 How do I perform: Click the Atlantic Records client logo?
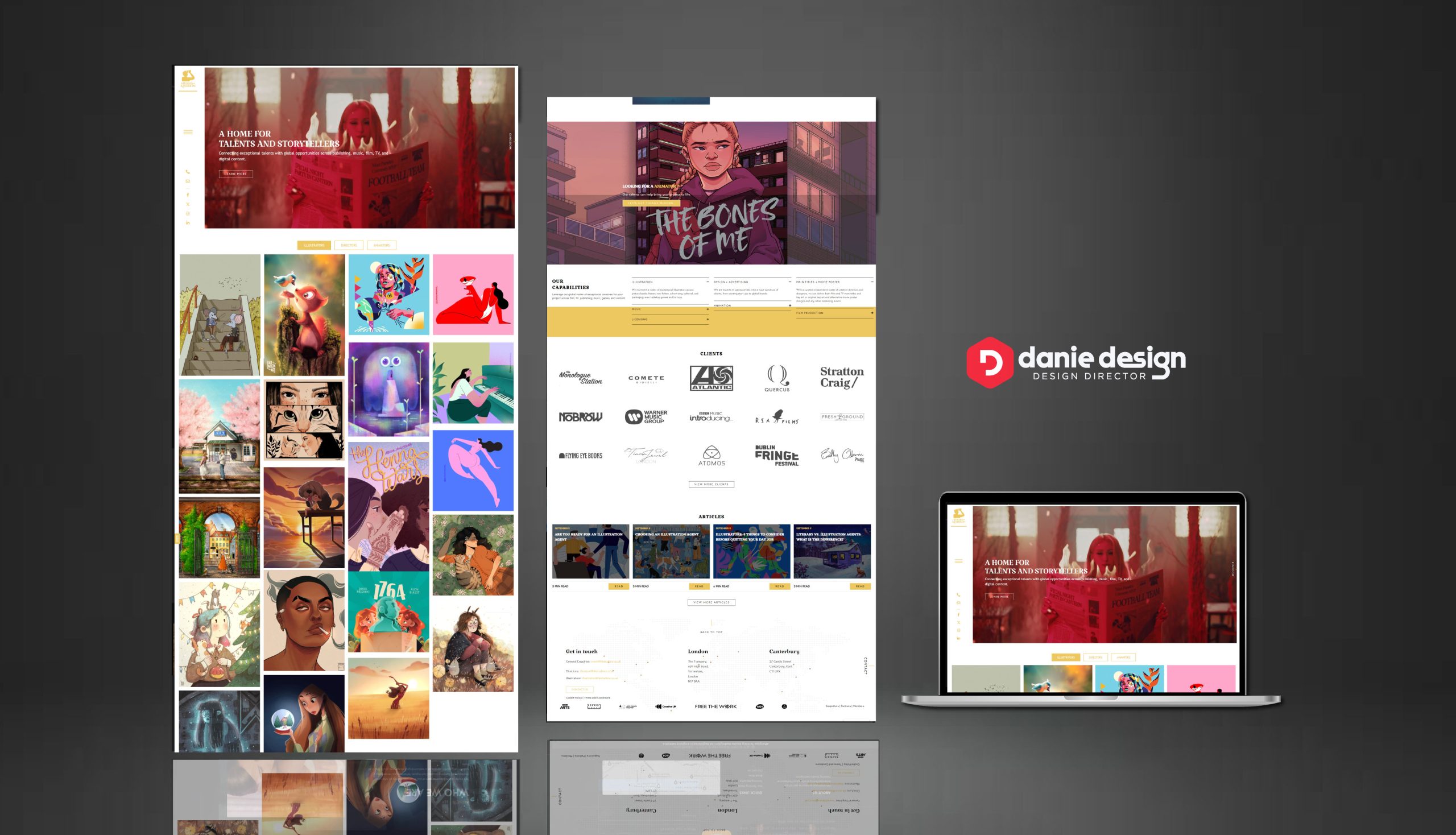[x=711, y=378]
